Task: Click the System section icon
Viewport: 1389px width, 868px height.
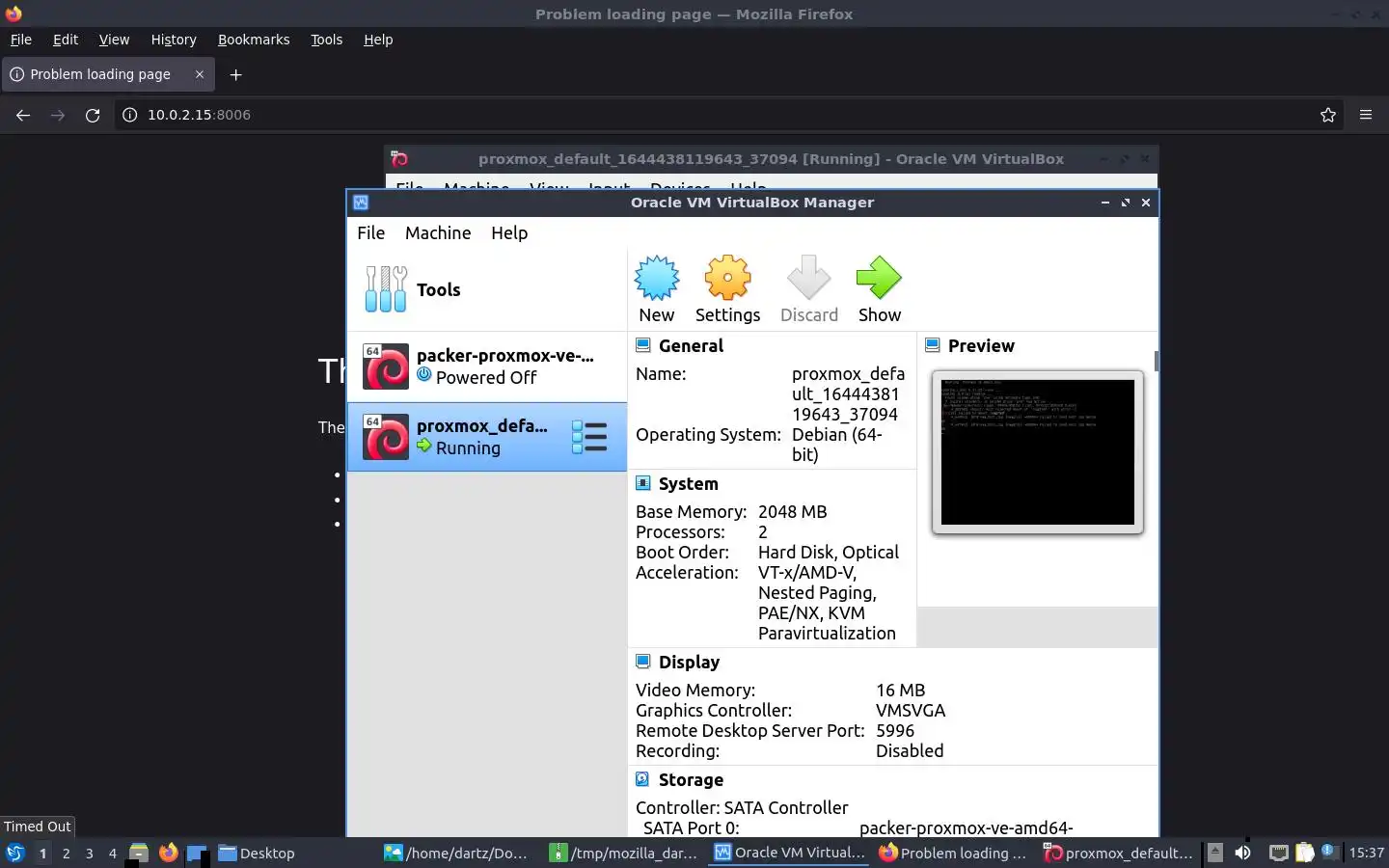Action: pyautogui.click(x=643, y=483)
